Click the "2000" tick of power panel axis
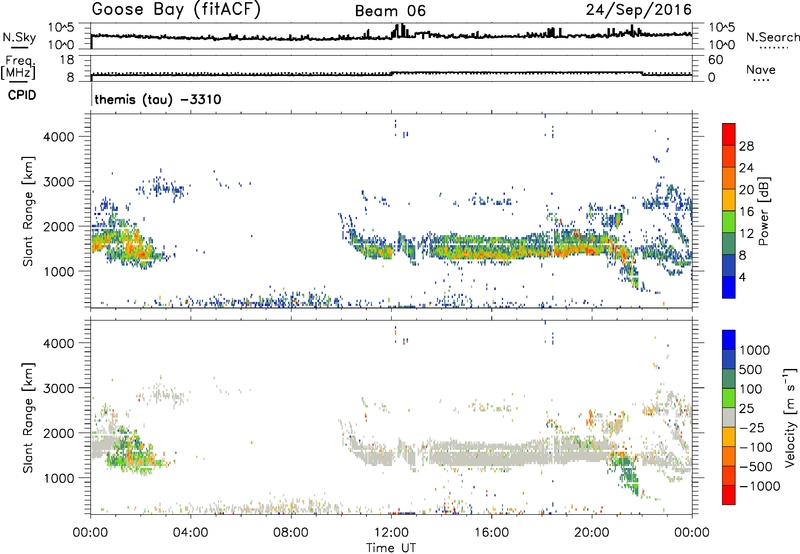Image resolution: width=800 pixels, height=554 pixels. 59,227
